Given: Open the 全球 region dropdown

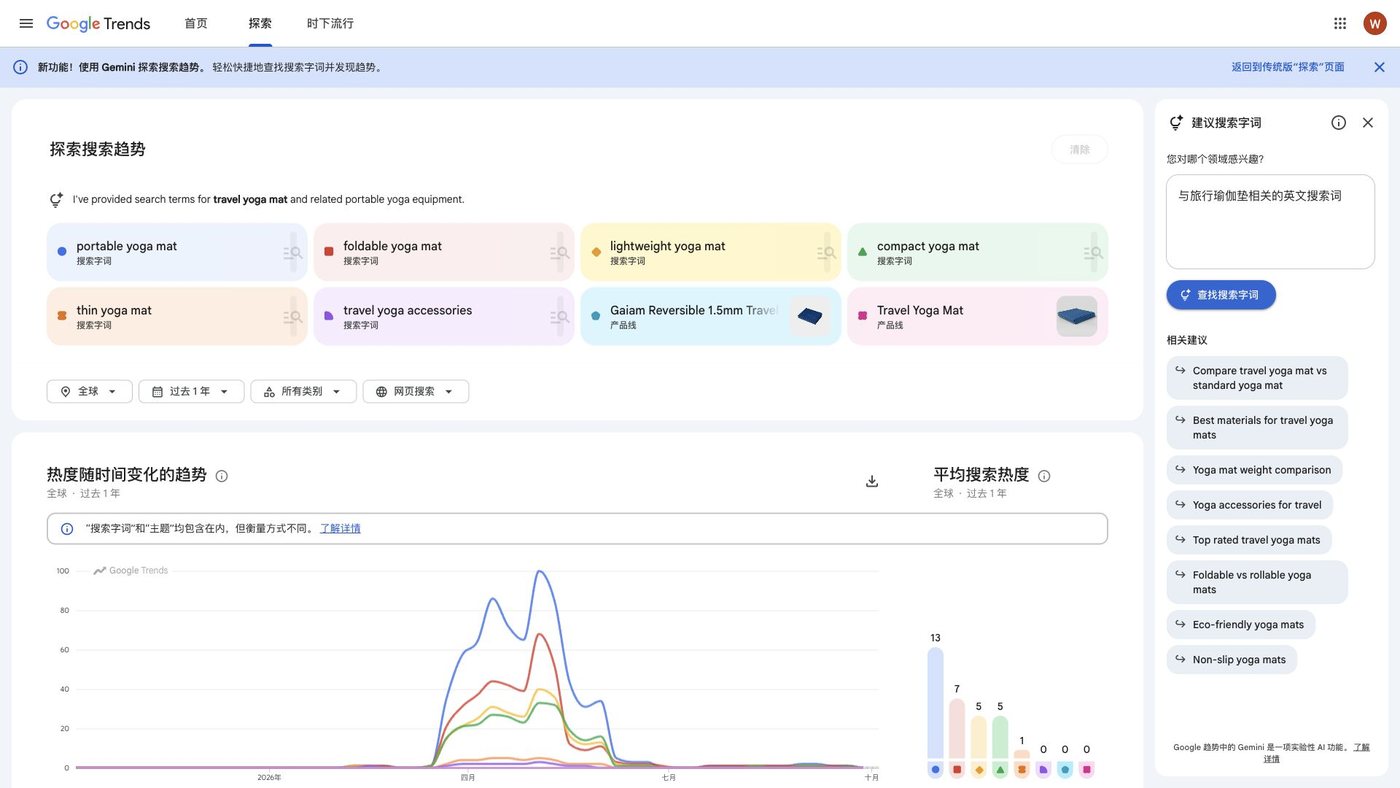Looking at the screenshot, I should coord(89,392).
